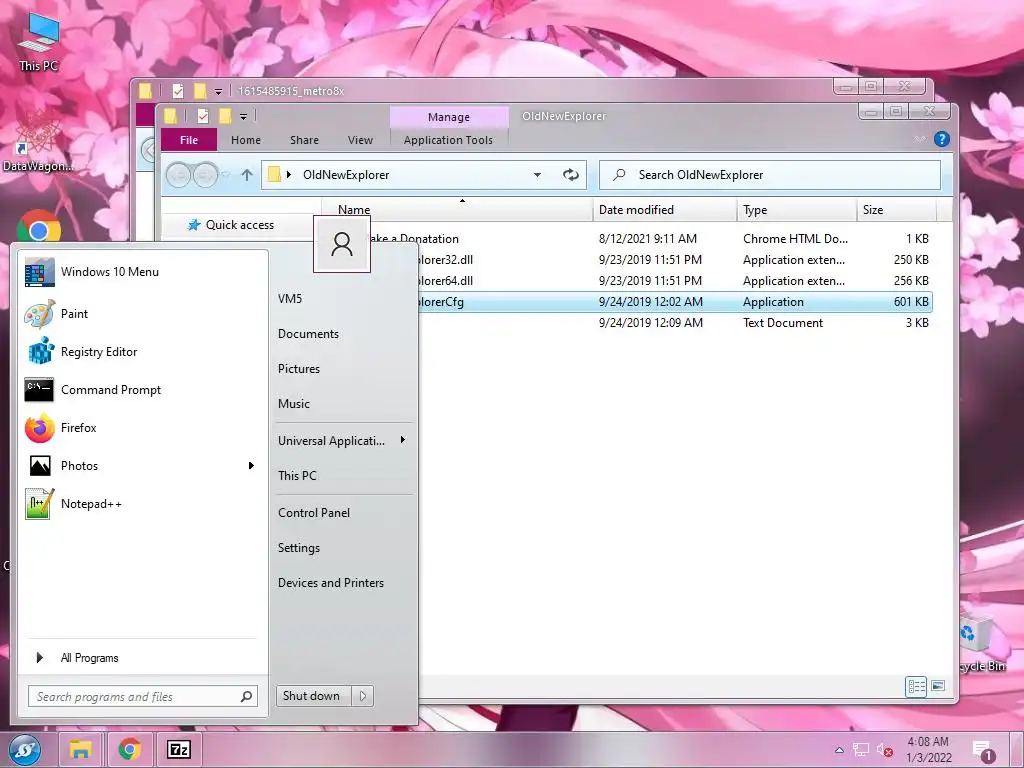Click search magnifier in start menu

246,697
